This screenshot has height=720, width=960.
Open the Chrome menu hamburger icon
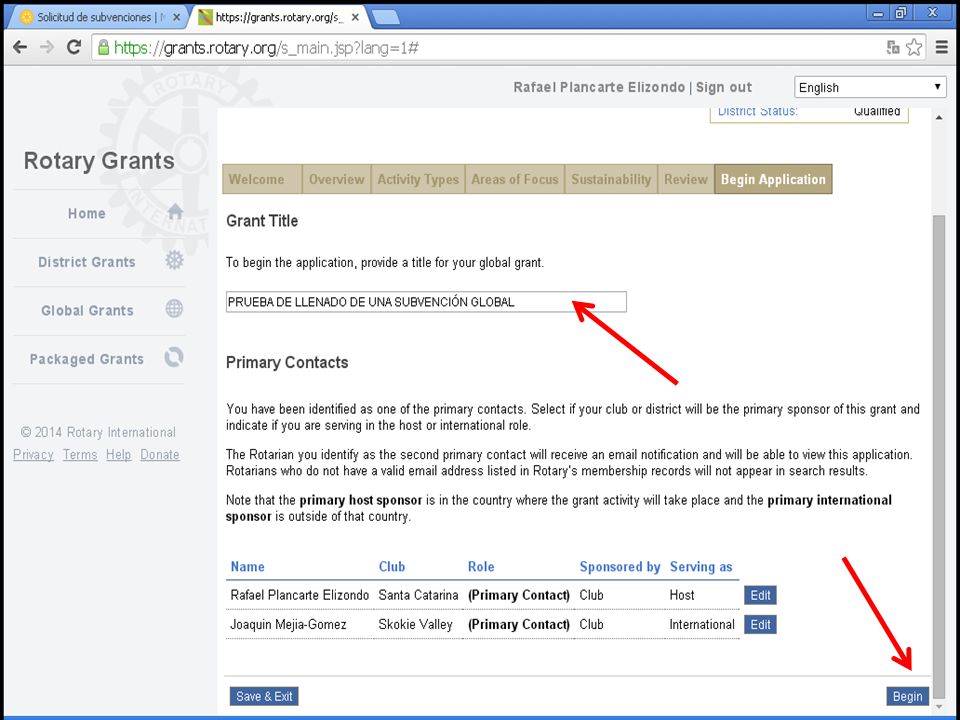tap(942, 47)
